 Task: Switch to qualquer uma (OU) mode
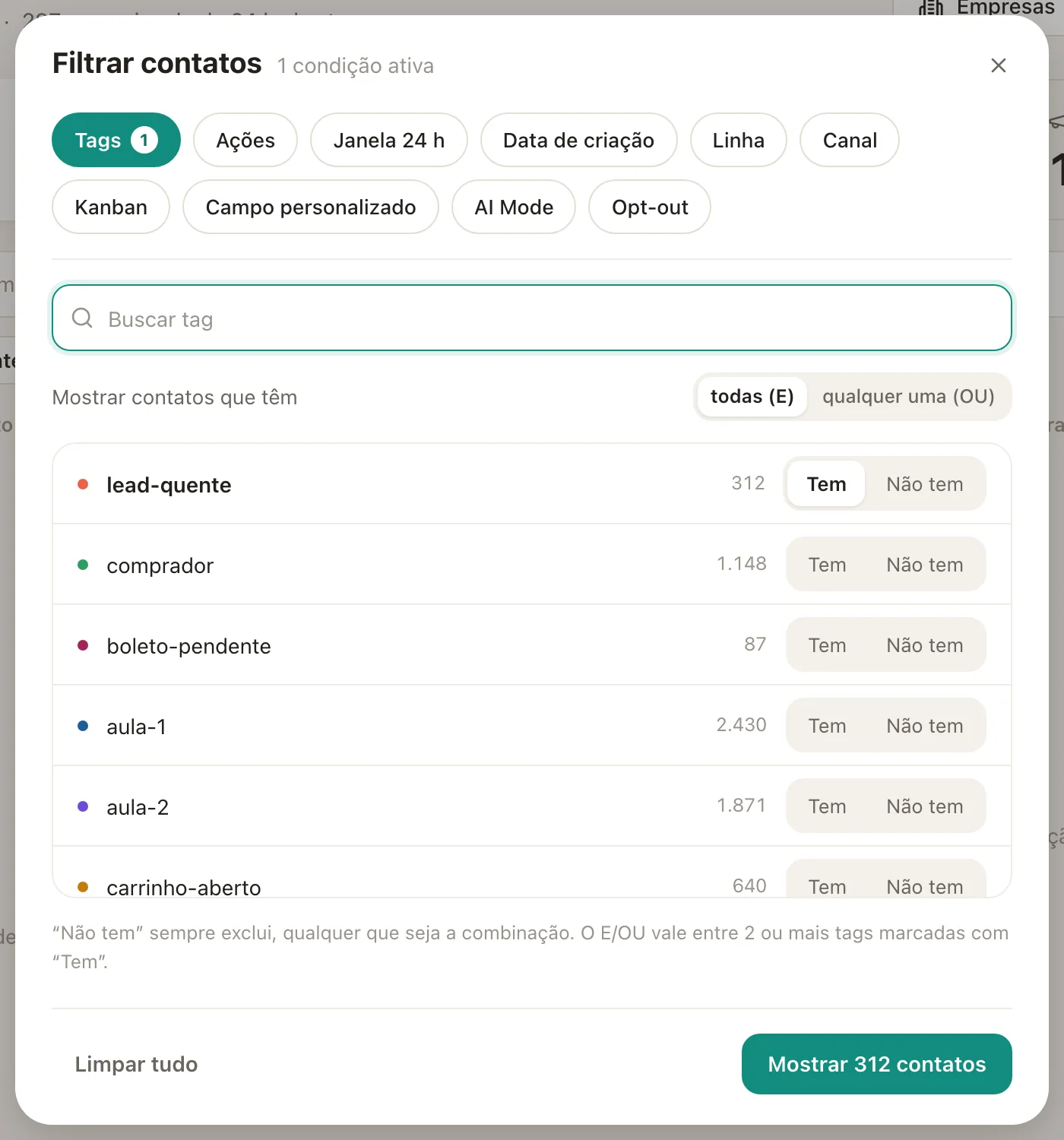tap(909, 397)
